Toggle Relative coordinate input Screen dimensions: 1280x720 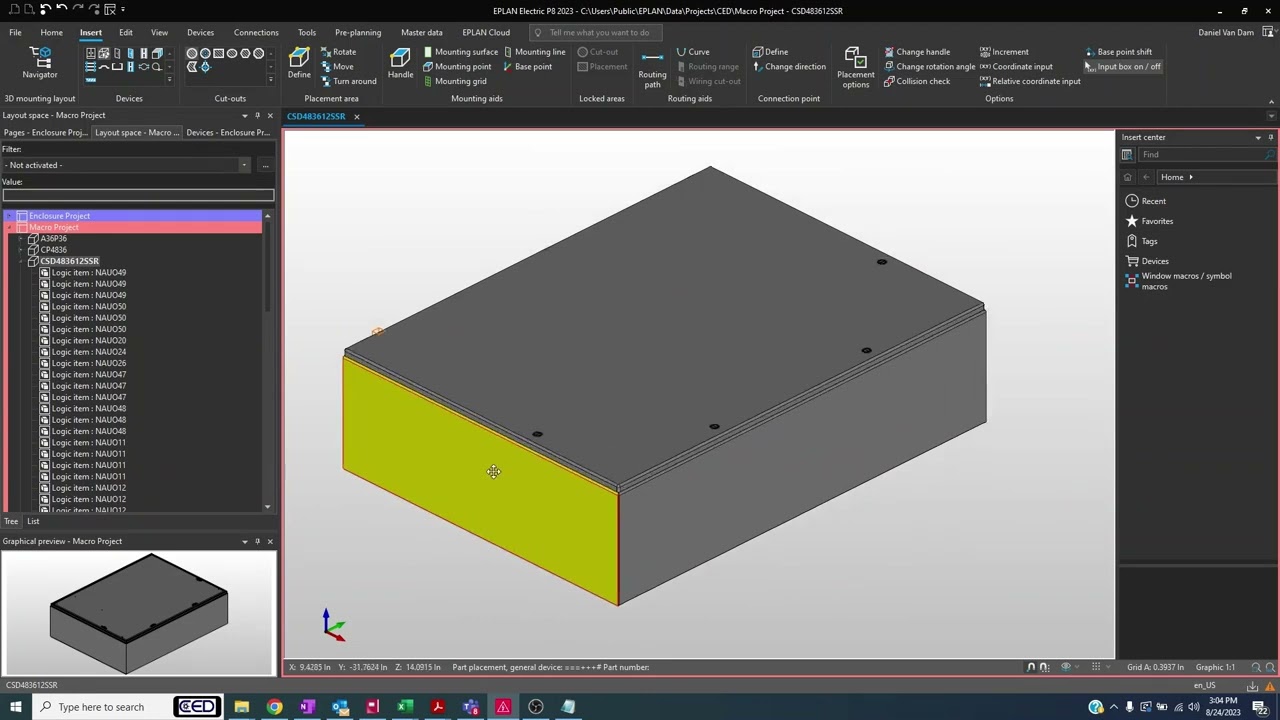click(x=1030, y=81)
